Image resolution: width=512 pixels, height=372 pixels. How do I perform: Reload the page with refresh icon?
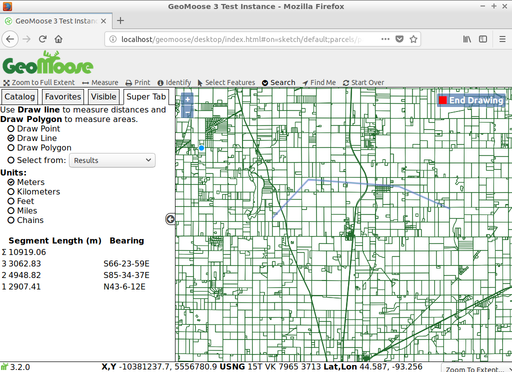(42, 39)
